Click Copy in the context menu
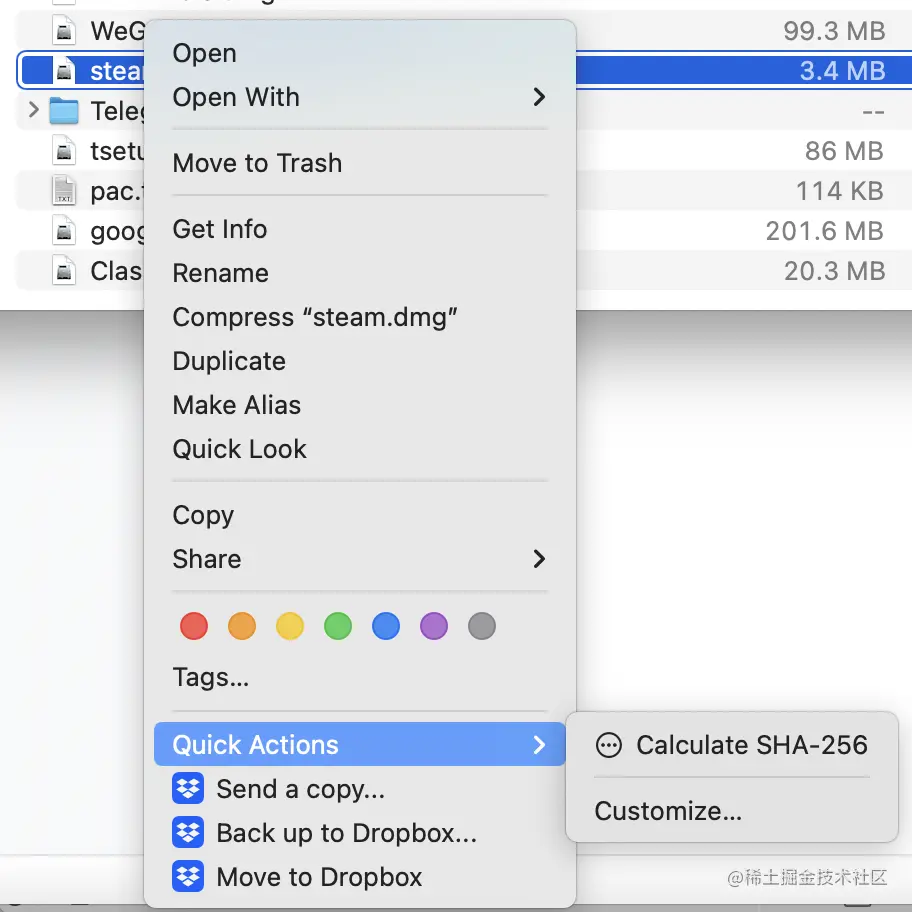Screen dimensions: 912x912 (x=203, y=516)
